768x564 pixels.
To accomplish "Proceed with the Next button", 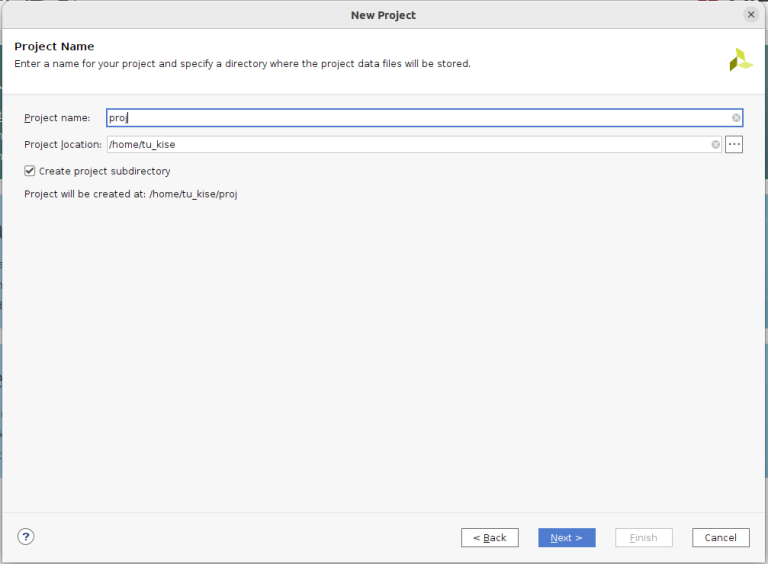I will [566, 538].
